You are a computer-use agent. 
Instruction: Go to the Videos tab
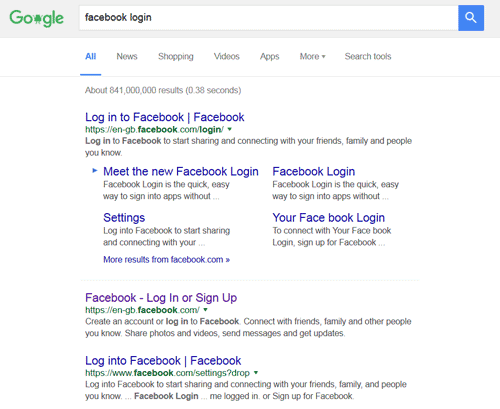(x=227, y=56)
